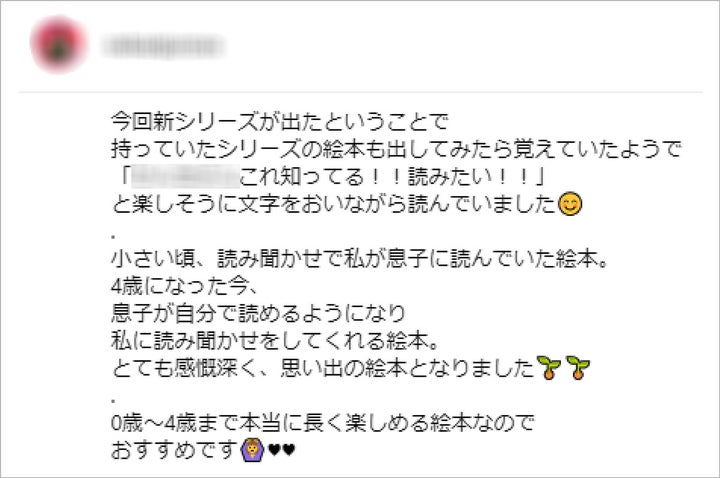The image size is (720, 478).
Task: Click the second seedling emoji
Action: [x=578, y=367]
